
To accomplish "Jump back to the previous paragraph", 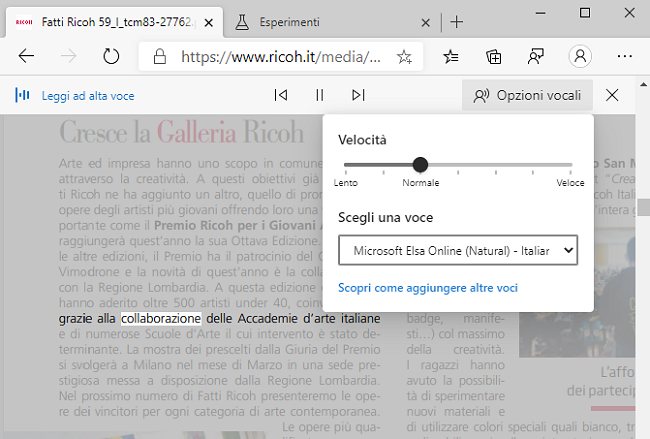I will click(x=281, y=95).
